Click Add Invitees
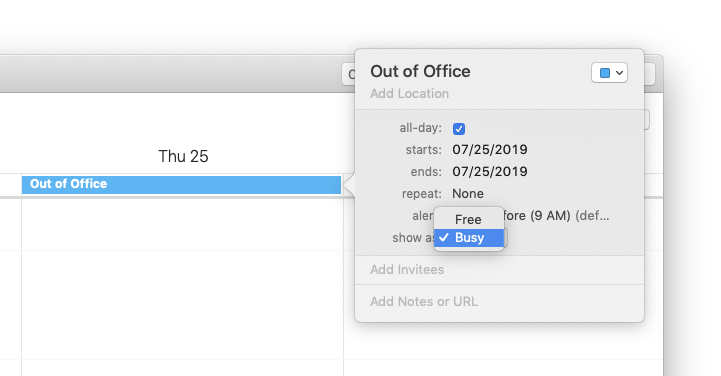 pyautogui.click(x=407, y=269)
